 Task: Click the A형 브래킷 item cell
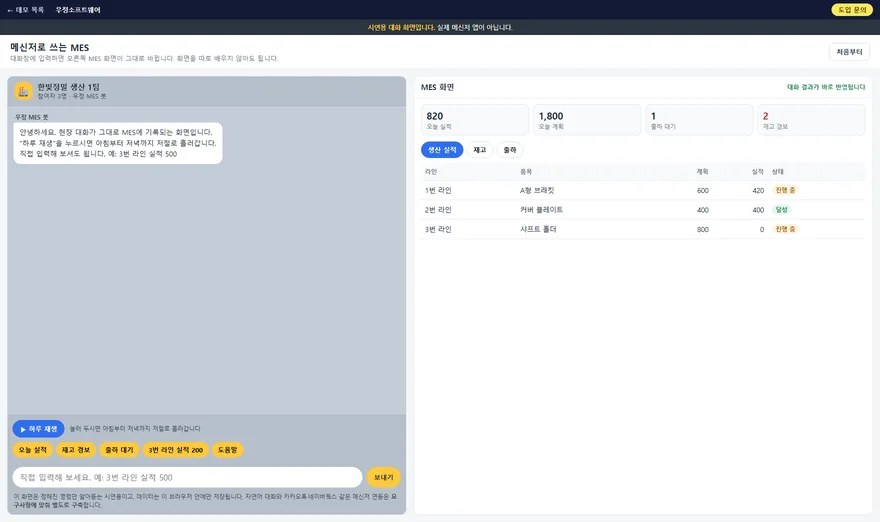pyautogui.click(x=537, y=191)
